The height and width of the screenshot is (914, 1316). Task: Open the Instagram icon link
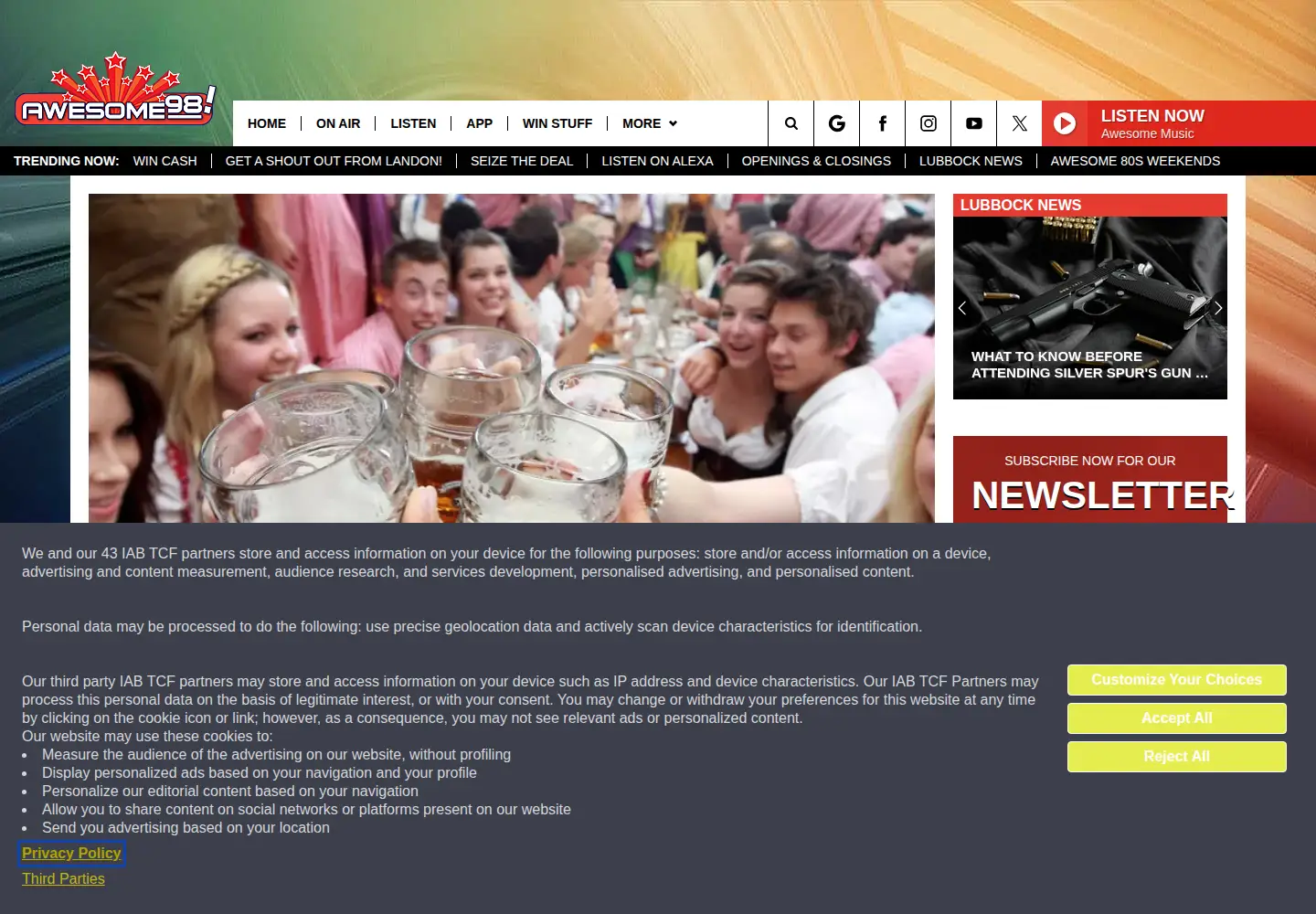(929, 123)
